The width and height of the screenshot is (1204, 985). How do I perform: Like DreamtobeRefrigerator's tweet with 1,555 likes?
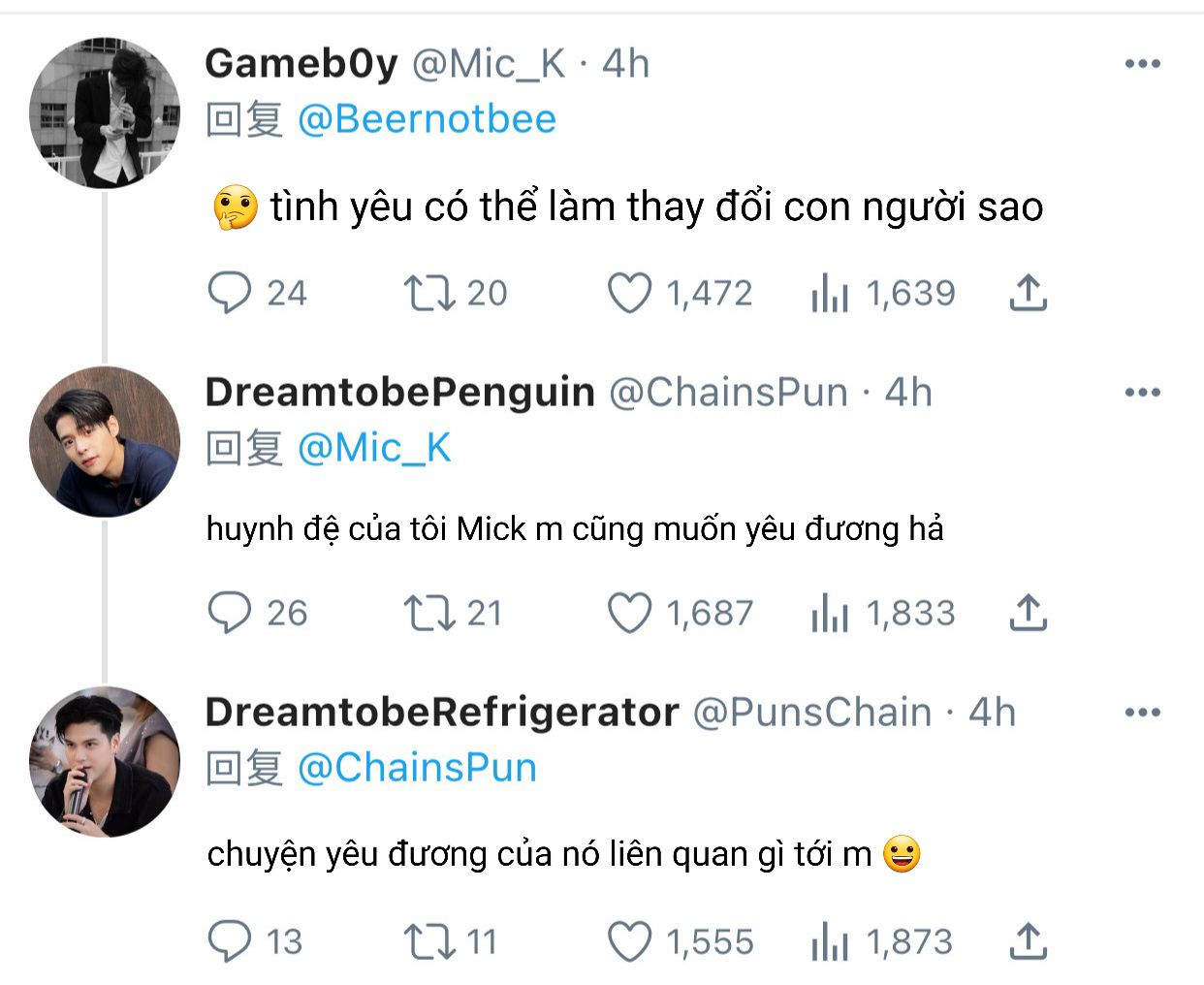tap(630, 941)
